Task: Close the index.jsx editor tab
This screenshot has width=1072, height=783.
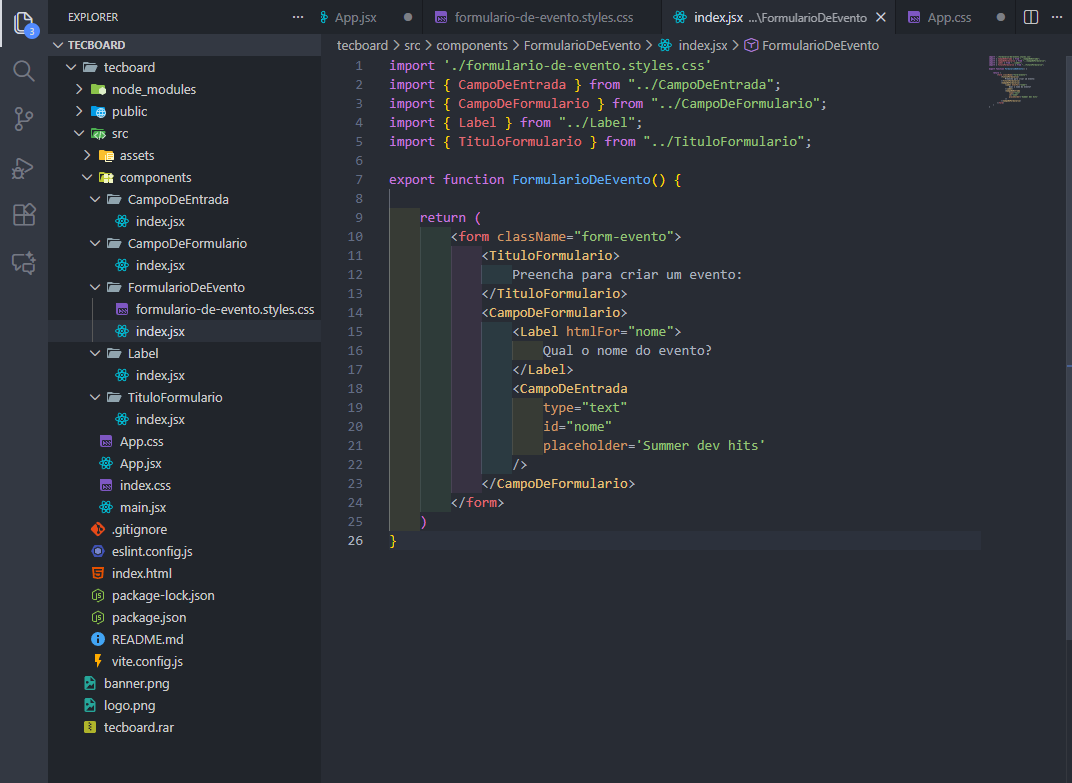Action: click(x=881, y=17)
